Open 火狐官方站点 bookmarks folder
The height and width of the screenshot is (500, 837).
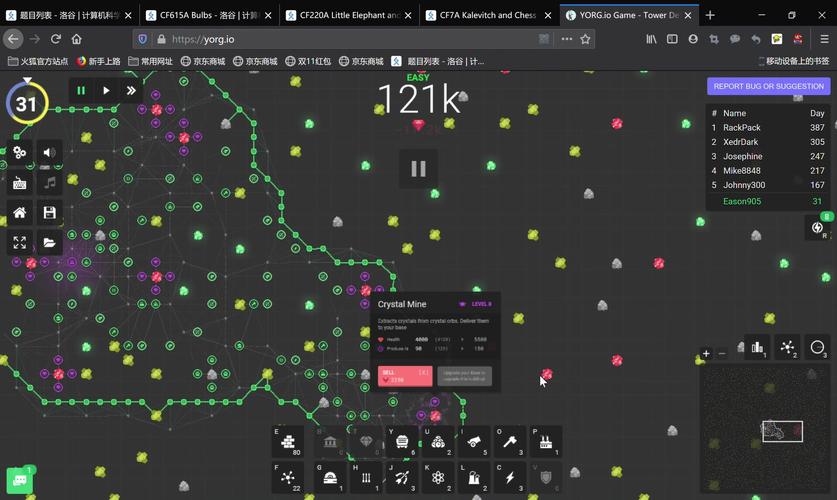click(38, 61)
